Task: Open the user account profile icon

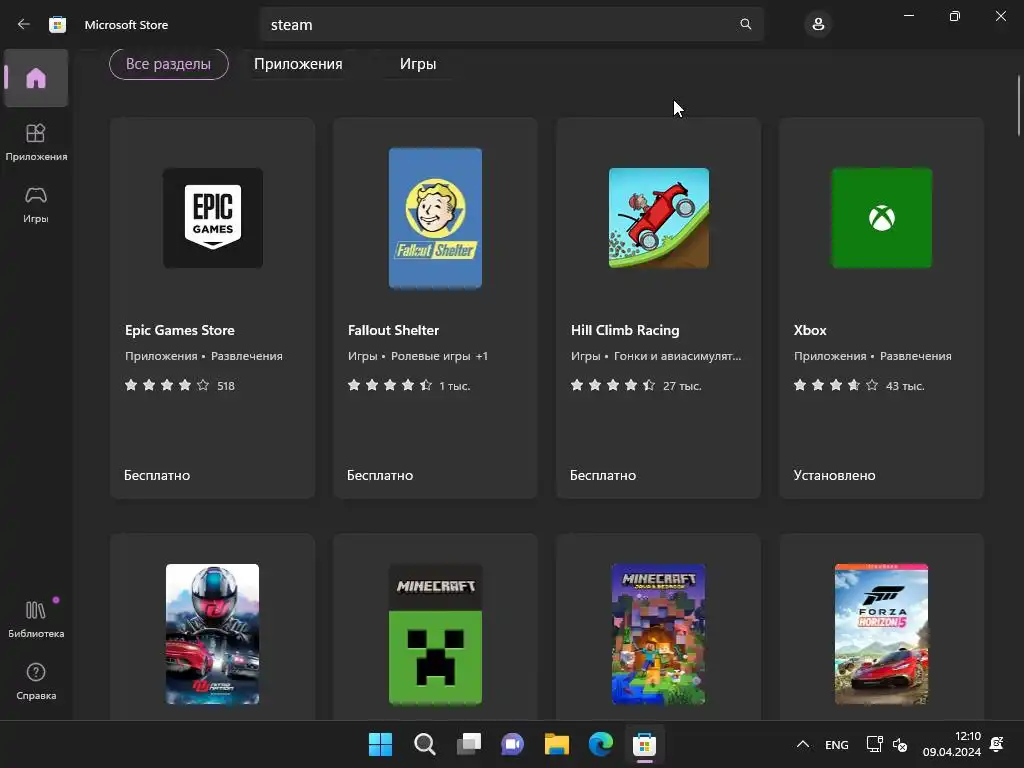Action: [818, 24]
